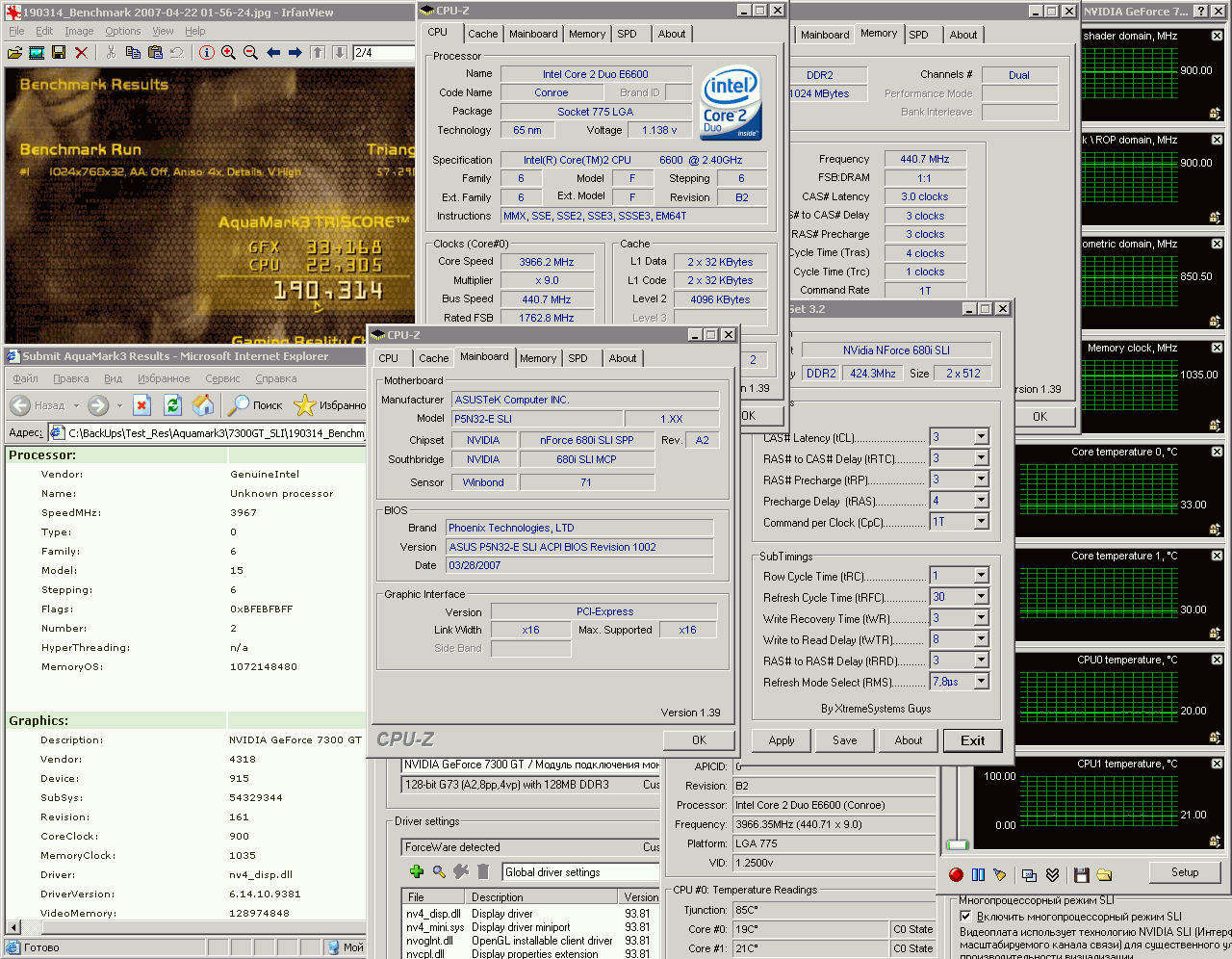Open Internet Explorer Home page icon
Image resolution: width=1232 pixels, height=959 pixels.
[203, 405]
